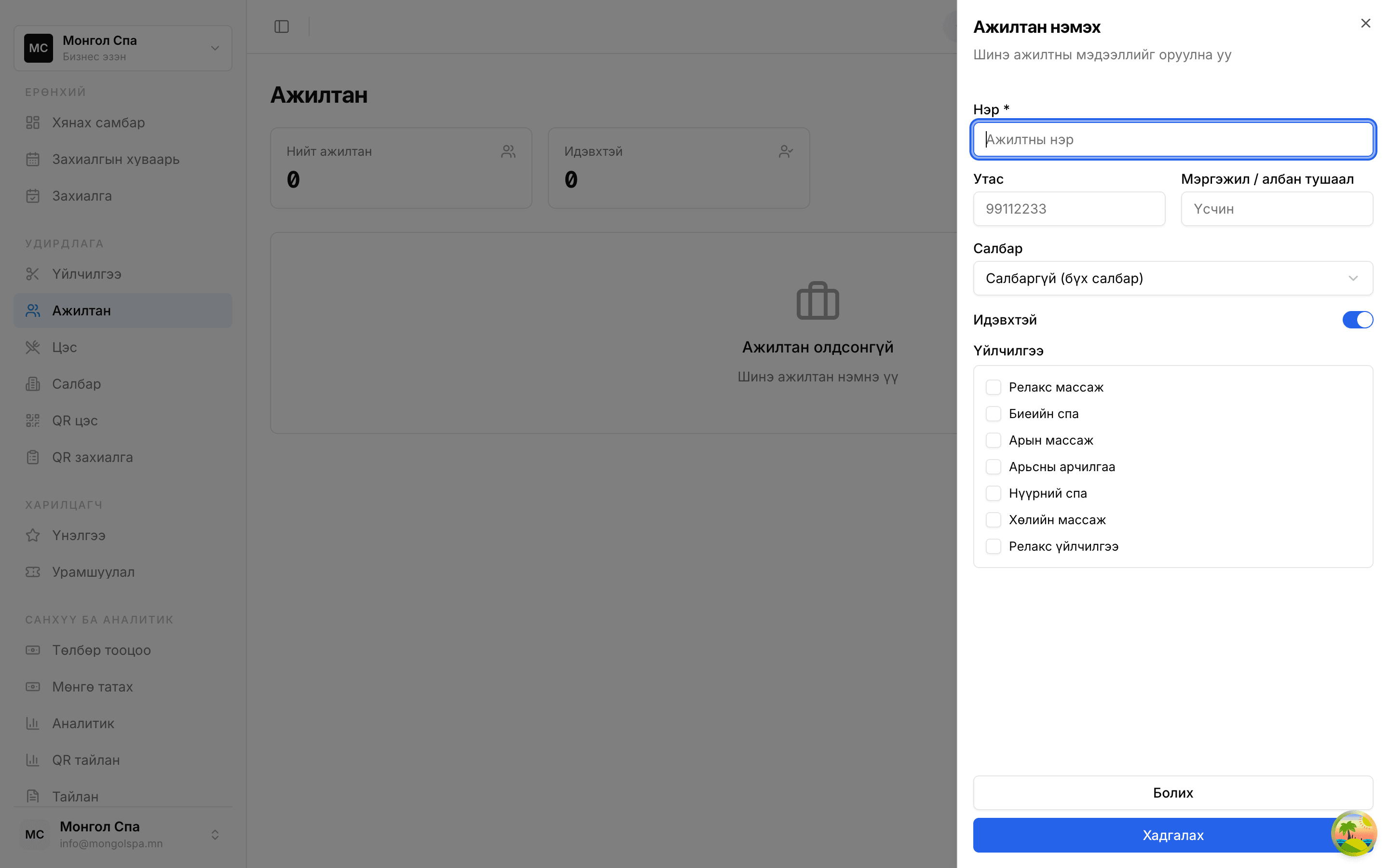Toggle the Идэвхтэй switch off
The width and height of the screenshot is (1389, 868).
pyautogui.click(x=1358, y=320)
